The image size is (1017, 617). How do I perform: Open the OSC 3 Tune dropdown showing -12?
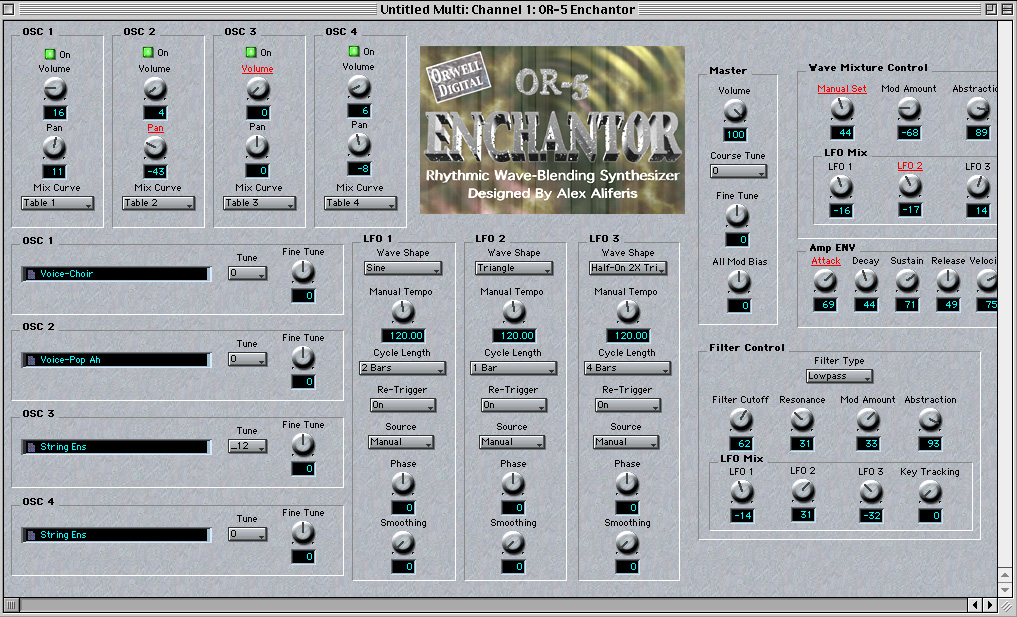click(247, 447)
